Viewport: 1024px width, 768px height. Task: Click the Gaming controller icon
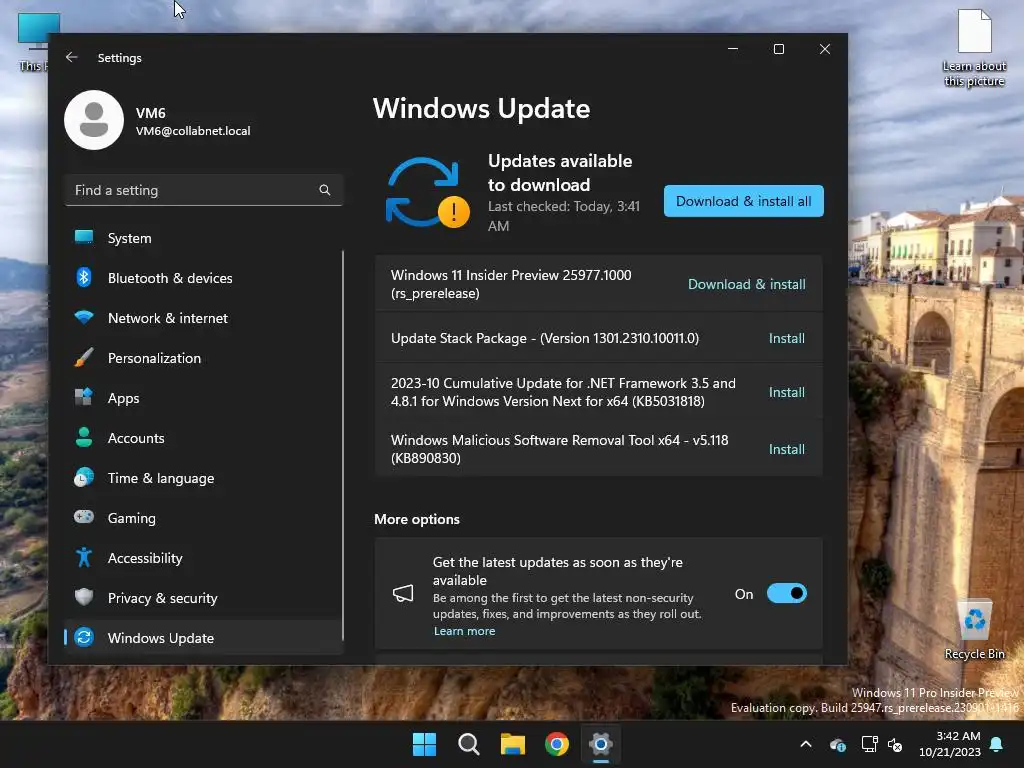click(84, 517)
